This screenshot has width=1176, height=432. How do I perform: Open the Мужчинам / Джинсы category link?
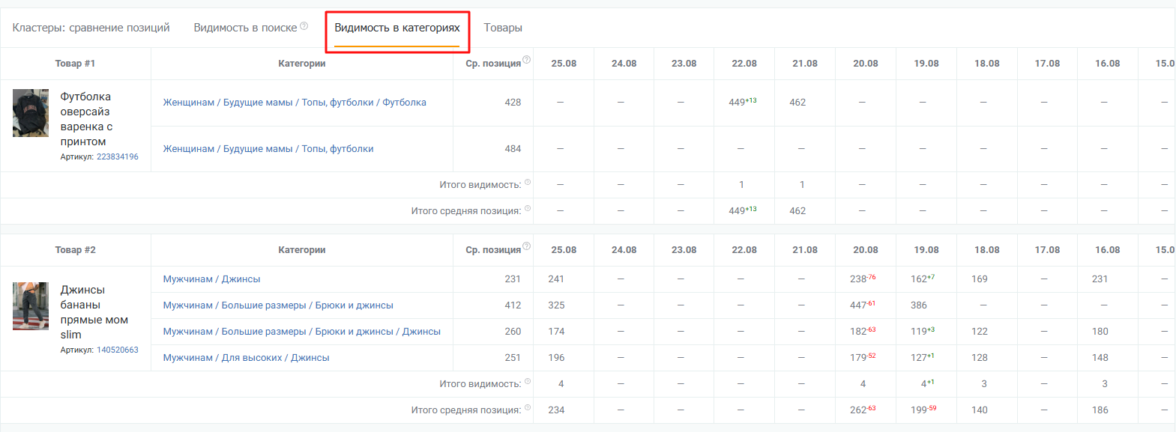tap(211, 279)
